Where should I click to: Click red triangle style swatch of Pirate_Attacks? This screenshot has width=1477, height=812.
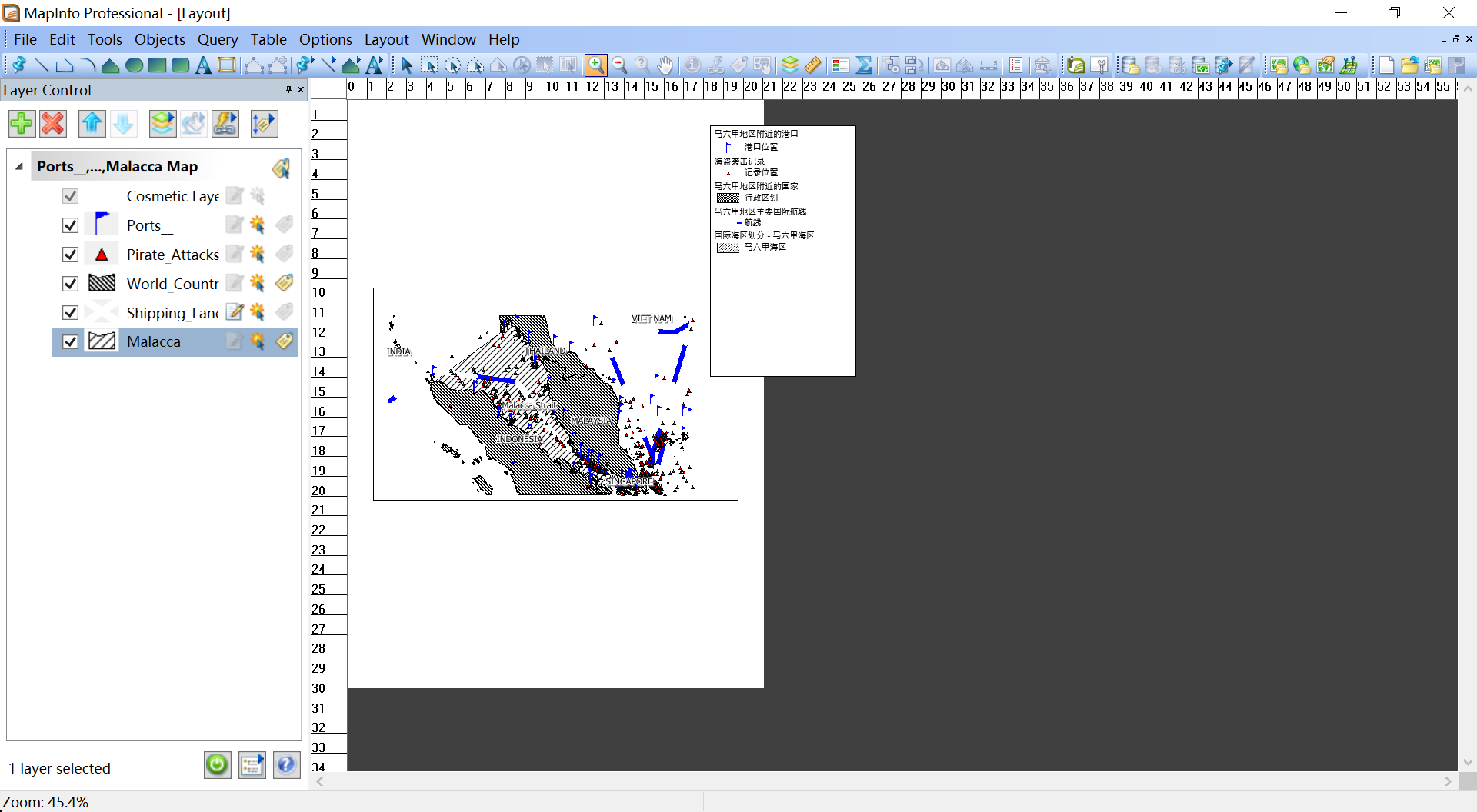coord(102,254)
